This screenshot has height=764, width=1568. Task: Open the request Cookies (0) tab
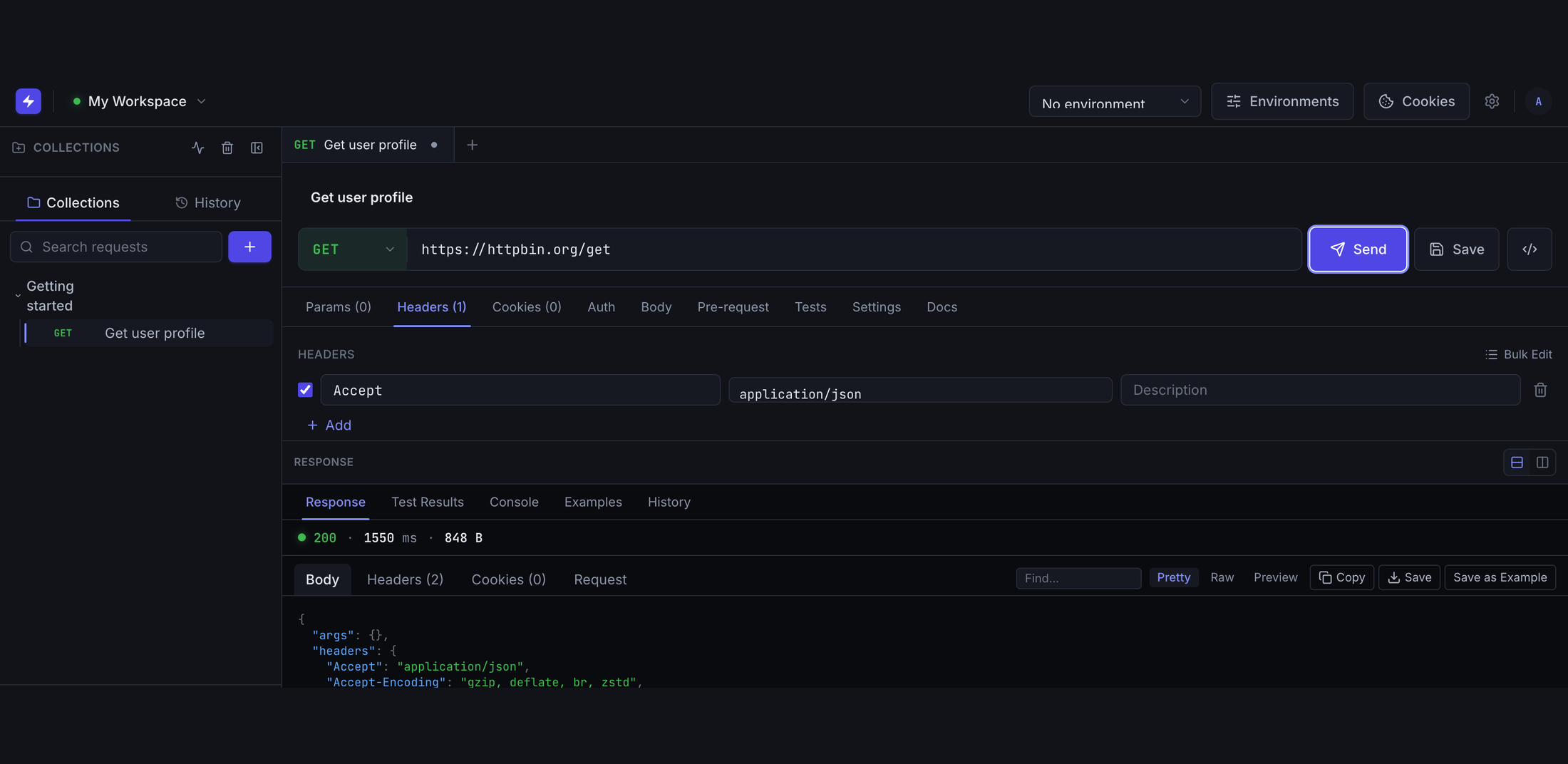pos(527,307)
